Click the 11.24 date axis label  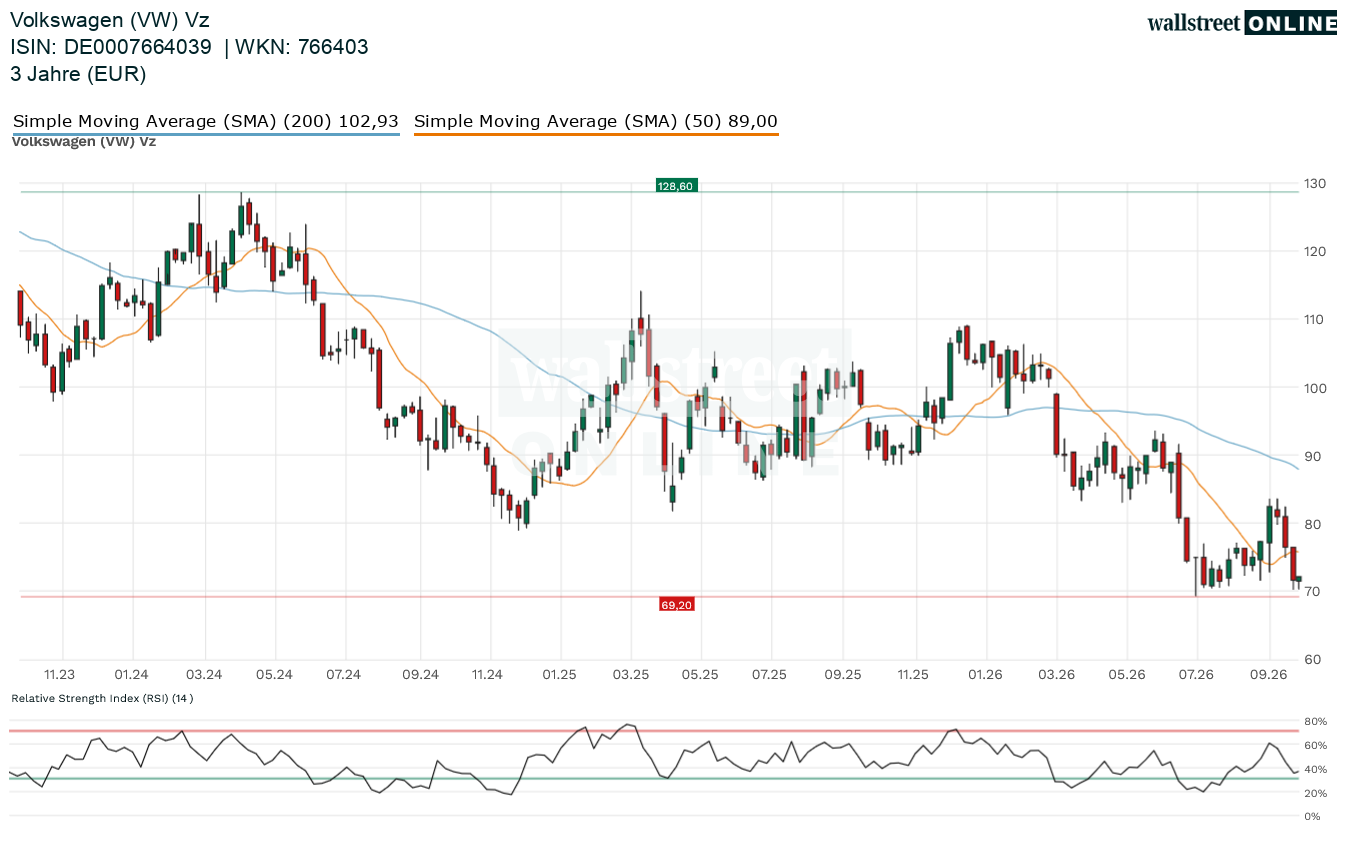point(487,675)
